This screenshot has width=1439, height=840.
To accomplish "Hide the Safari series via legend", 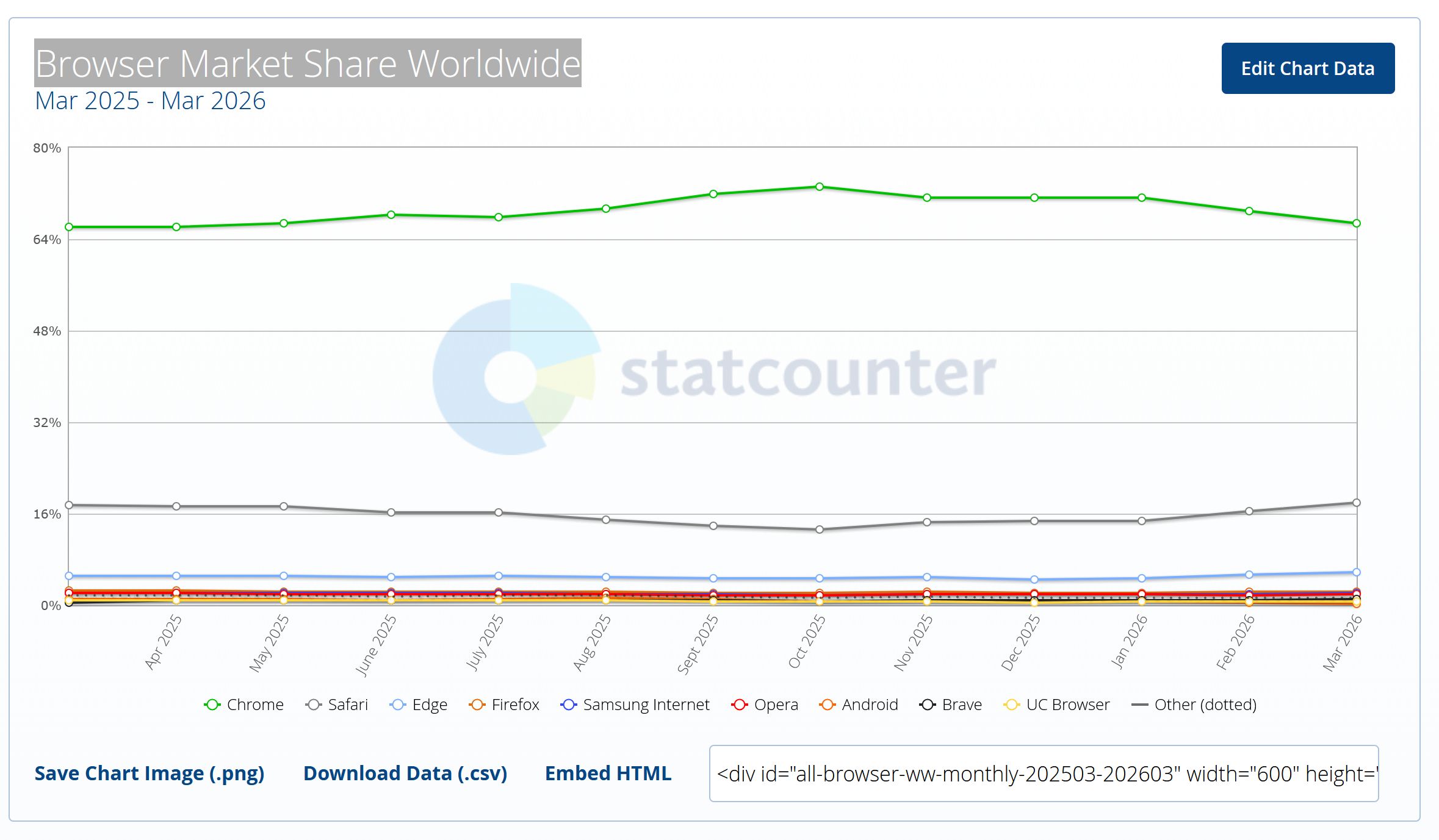I will (337, 705).
